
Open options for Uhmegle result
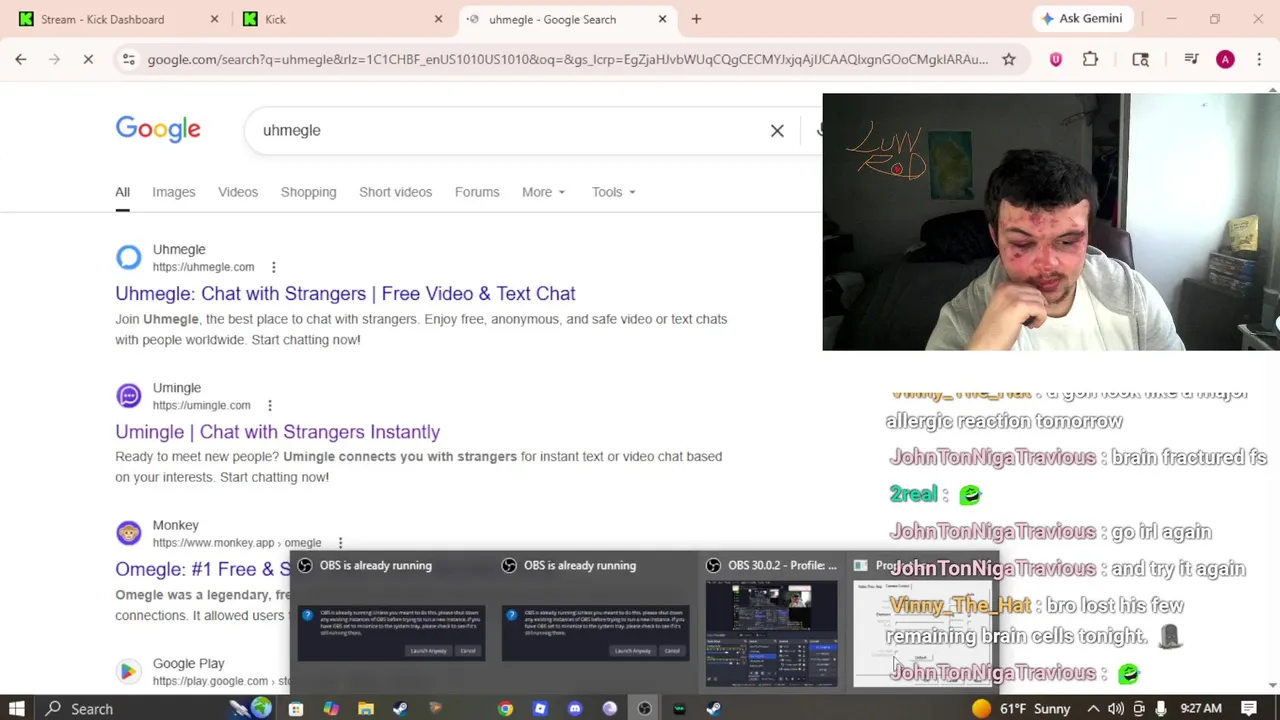coord(273,267)
